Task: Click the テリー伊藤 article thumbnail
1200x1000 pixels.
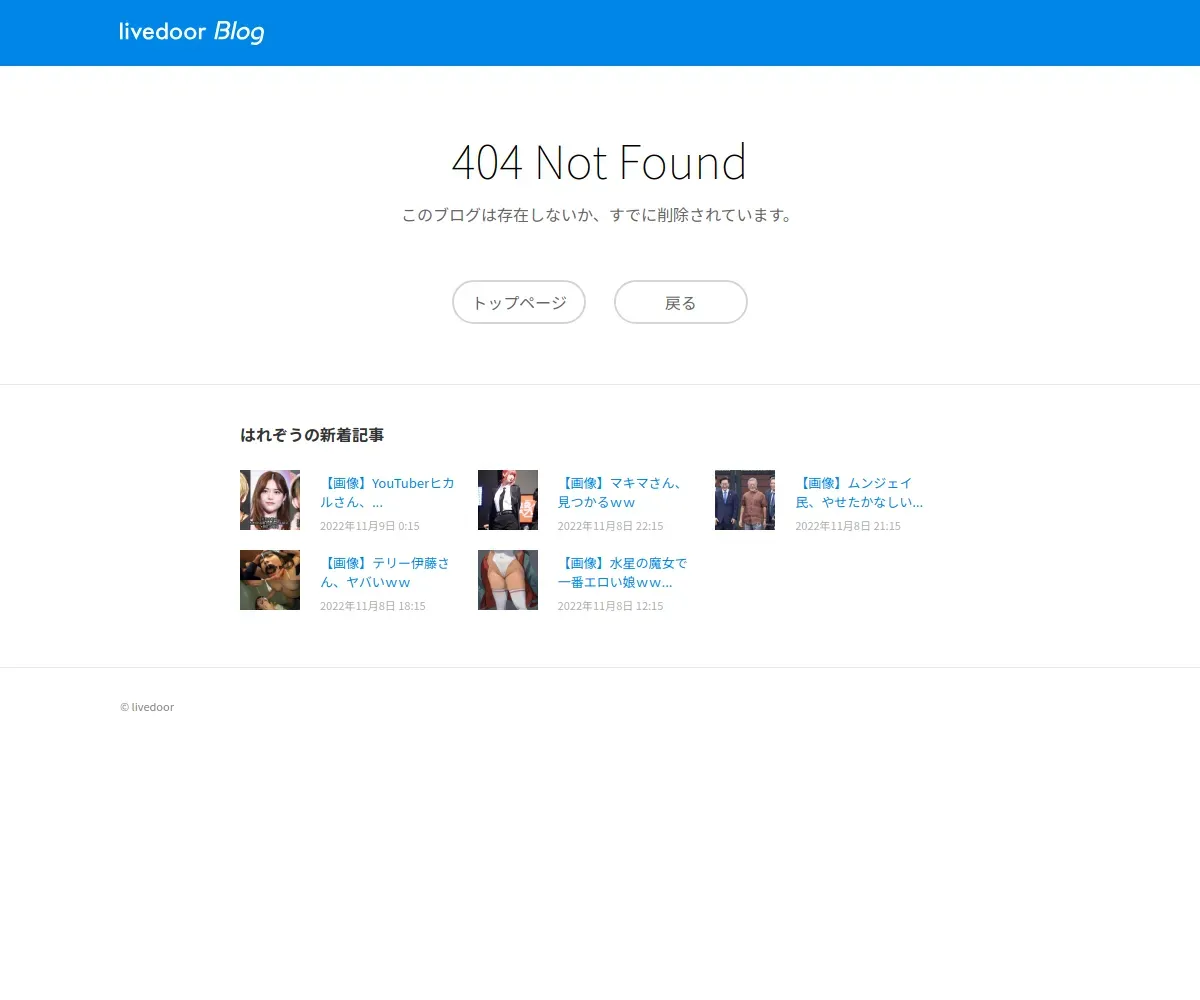Action: coord(270,580)
